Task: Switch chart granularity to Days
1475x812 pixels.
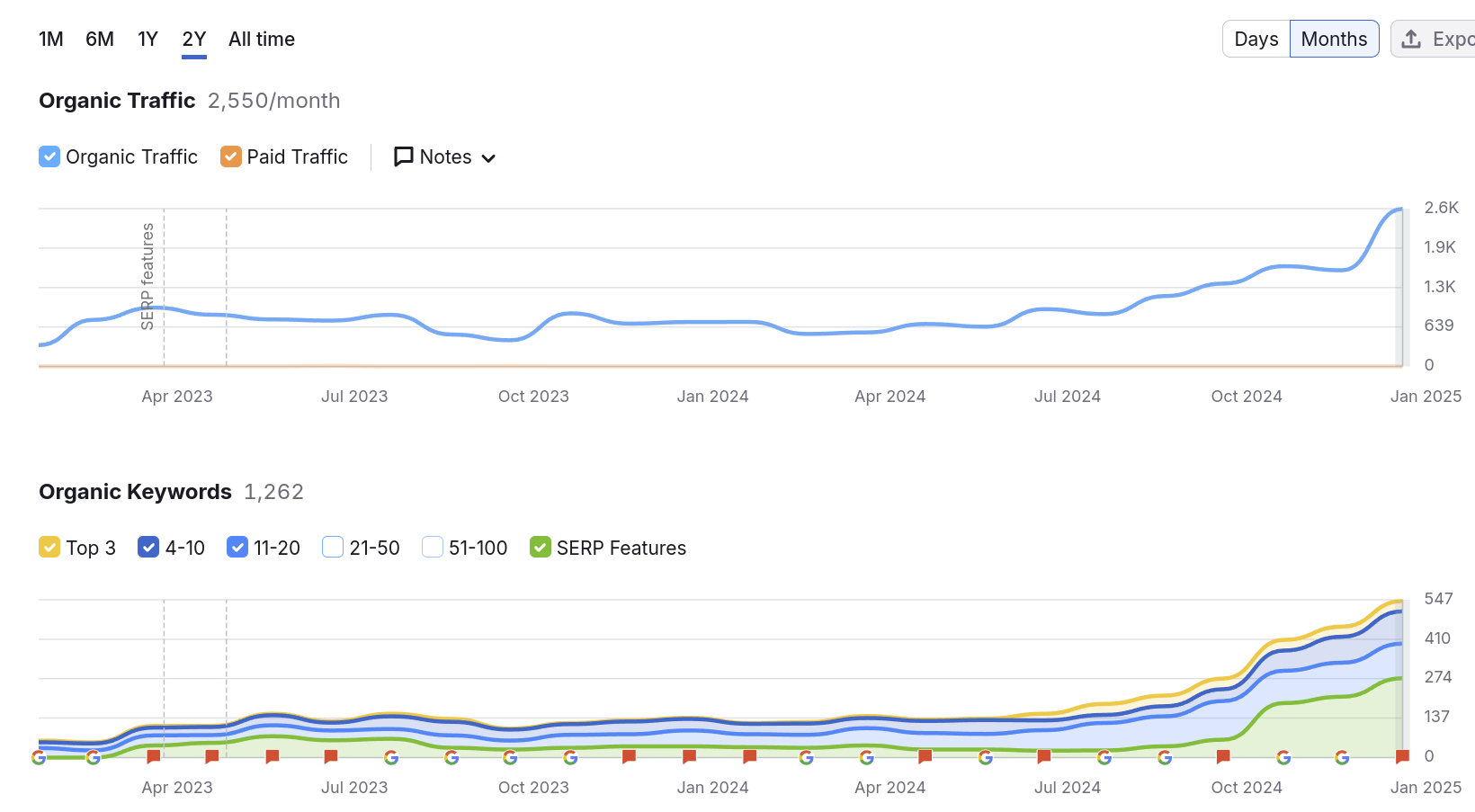Action: coord(1256,39)
